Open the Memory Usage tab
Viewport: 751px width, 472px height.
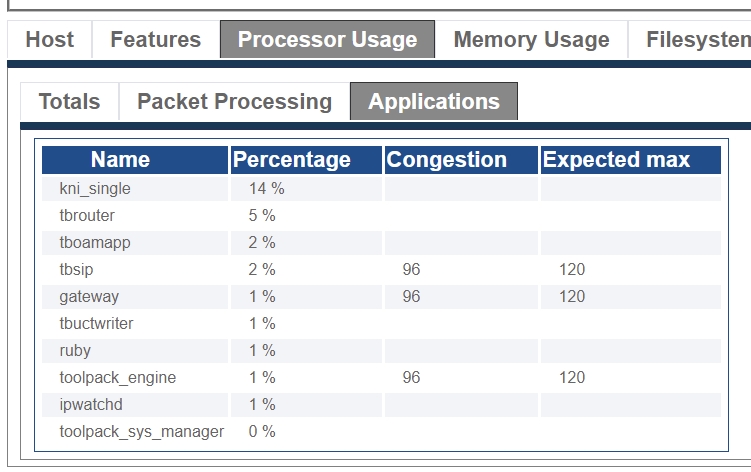[x=531, y=40]
